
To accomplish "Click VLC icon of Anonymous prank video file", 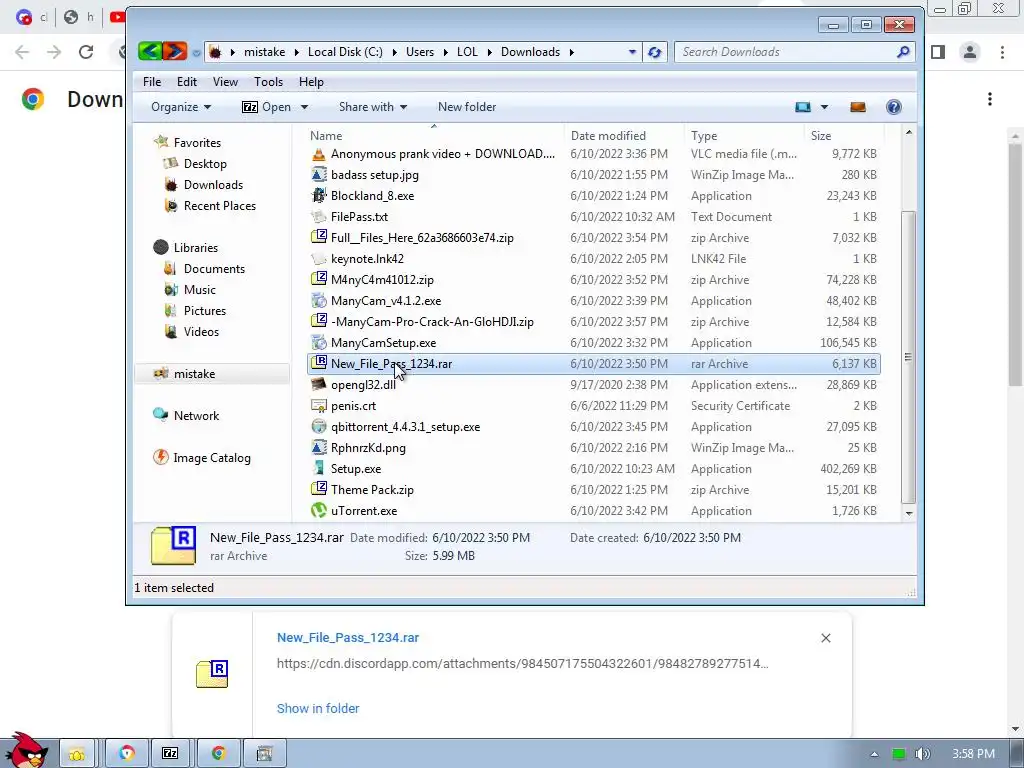I will [319, 154].
